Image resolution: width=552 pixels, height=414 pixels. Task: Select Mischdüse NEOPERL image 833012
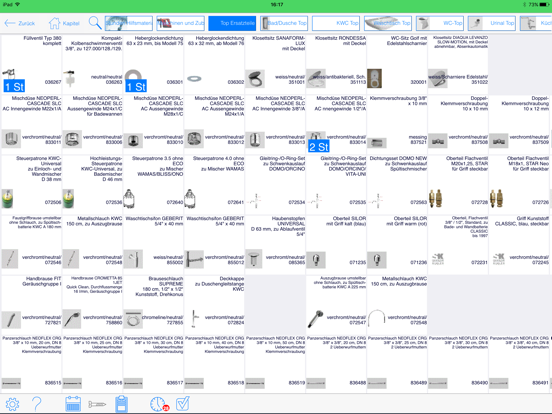pos(194,139)
